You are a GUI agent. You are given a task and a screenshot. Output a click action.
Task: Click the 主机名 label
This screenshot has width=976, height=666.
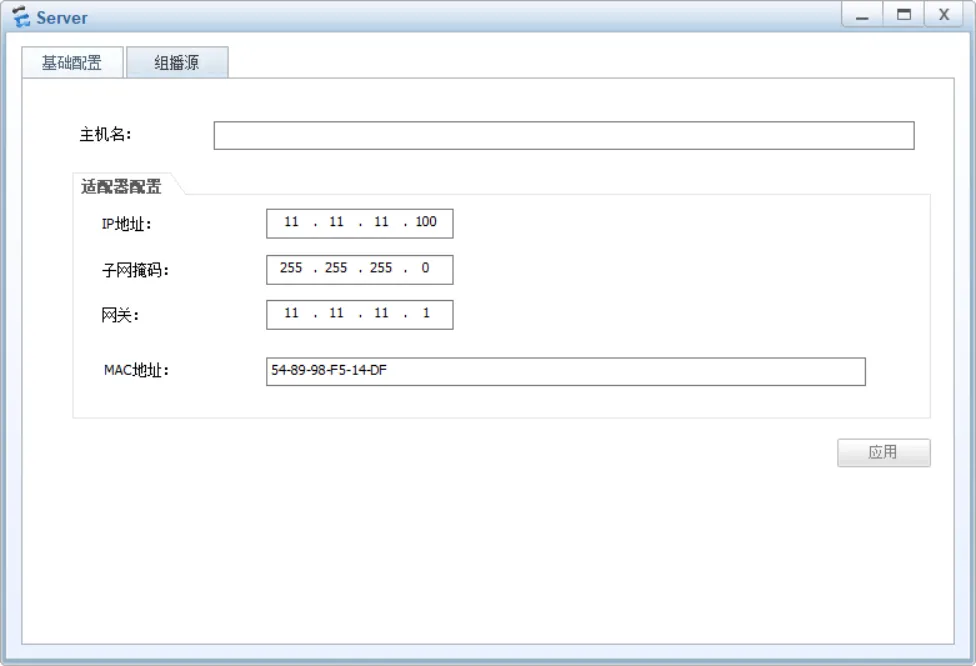click(x=105, y=134)
